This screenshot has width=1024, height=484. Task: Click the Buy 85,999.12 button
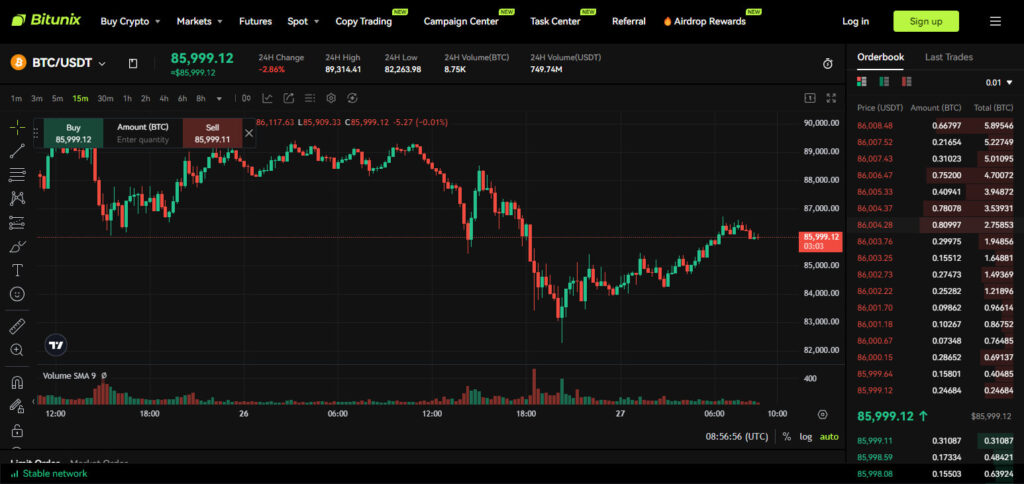[x=73, y=133]
